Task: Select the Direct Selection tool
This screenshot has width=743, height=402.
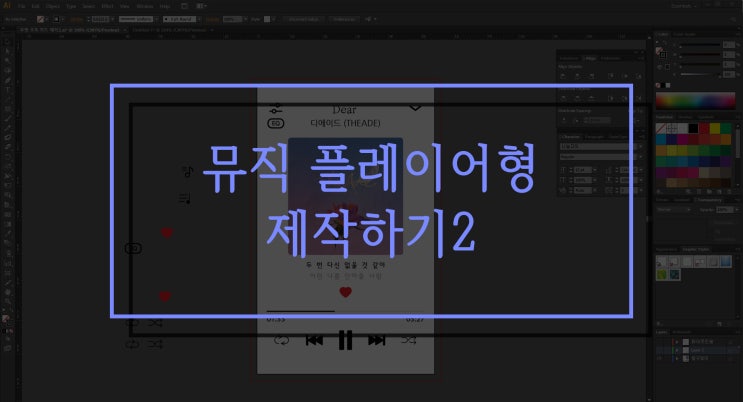Action: 7,51
